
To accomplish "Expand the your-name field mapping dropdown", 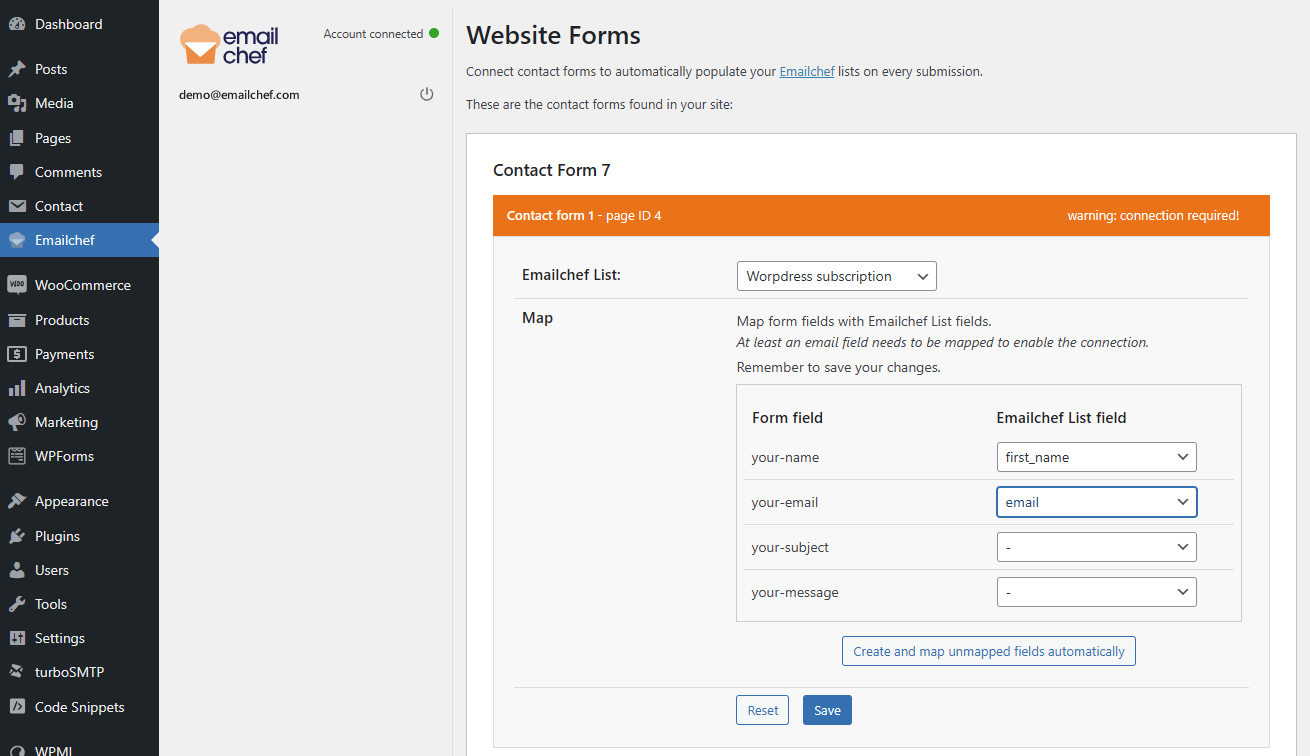I will (x=1097, y=457).
